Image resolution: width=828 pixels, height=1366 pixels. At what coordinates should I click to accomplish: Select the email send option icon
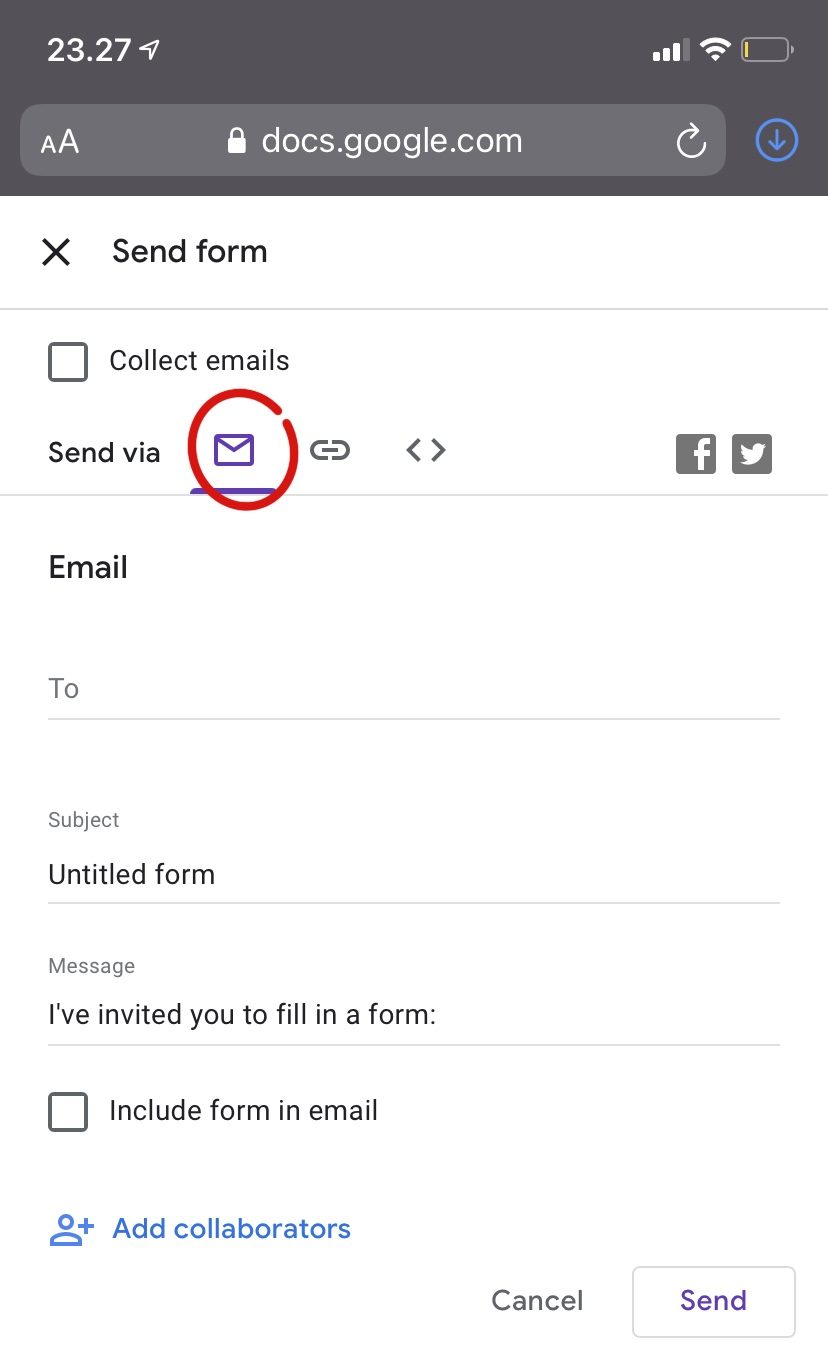[234, 451]
